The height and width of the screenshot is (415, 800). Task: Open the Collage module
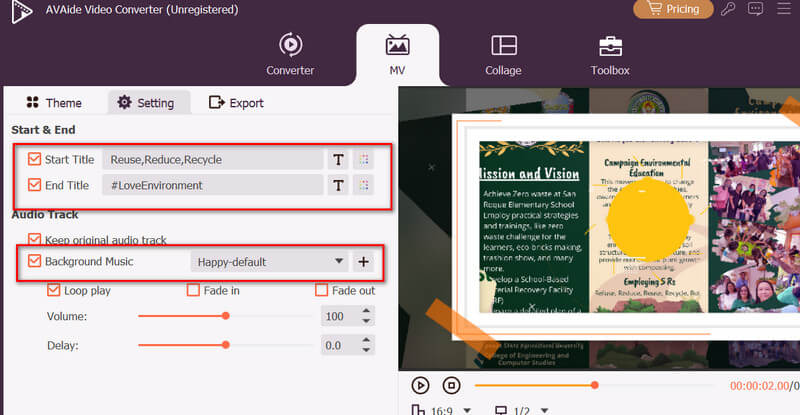[x=504, y=54]
